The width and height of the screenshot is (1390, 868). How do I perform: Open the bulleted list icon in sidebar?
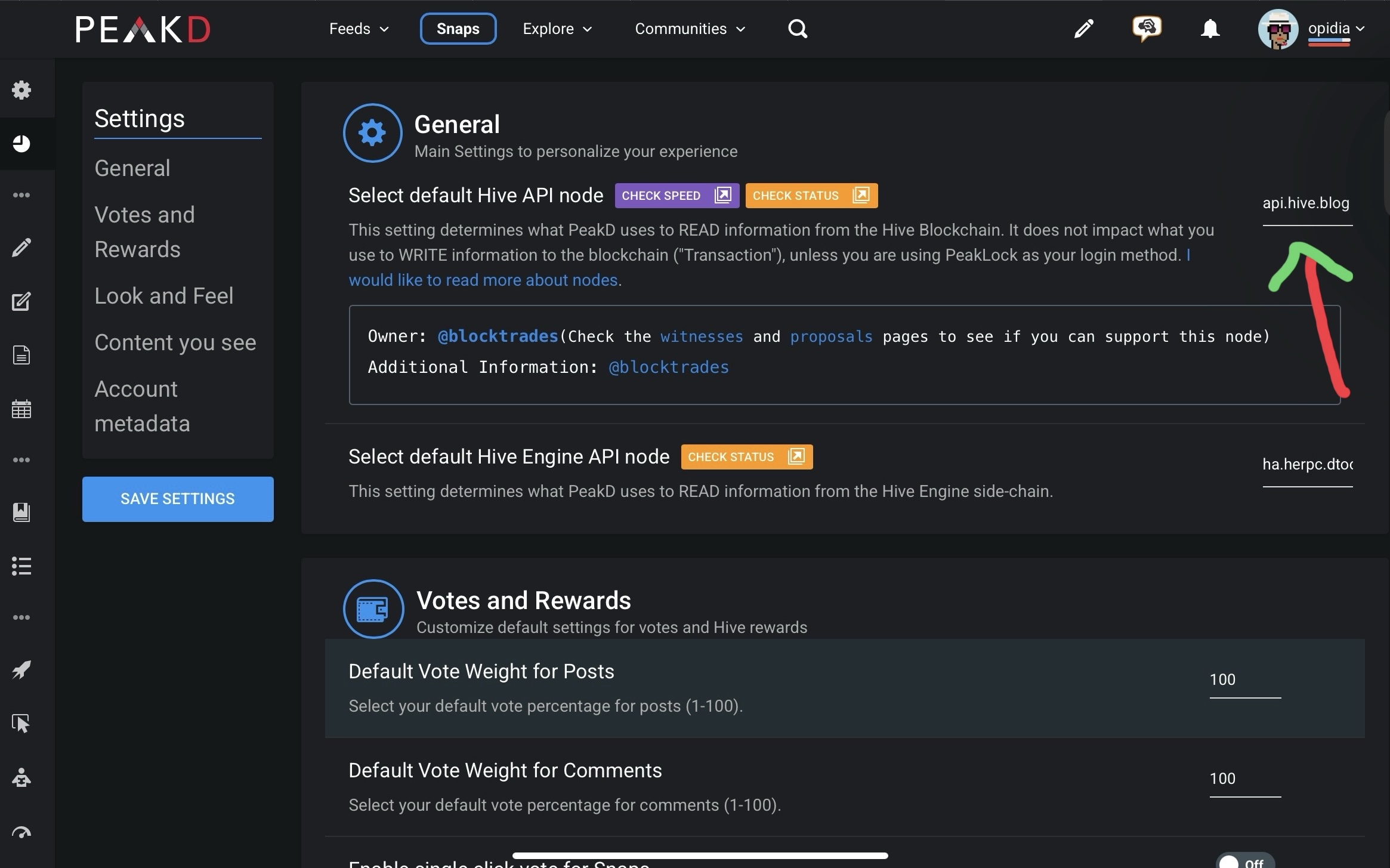click(21, 566)
